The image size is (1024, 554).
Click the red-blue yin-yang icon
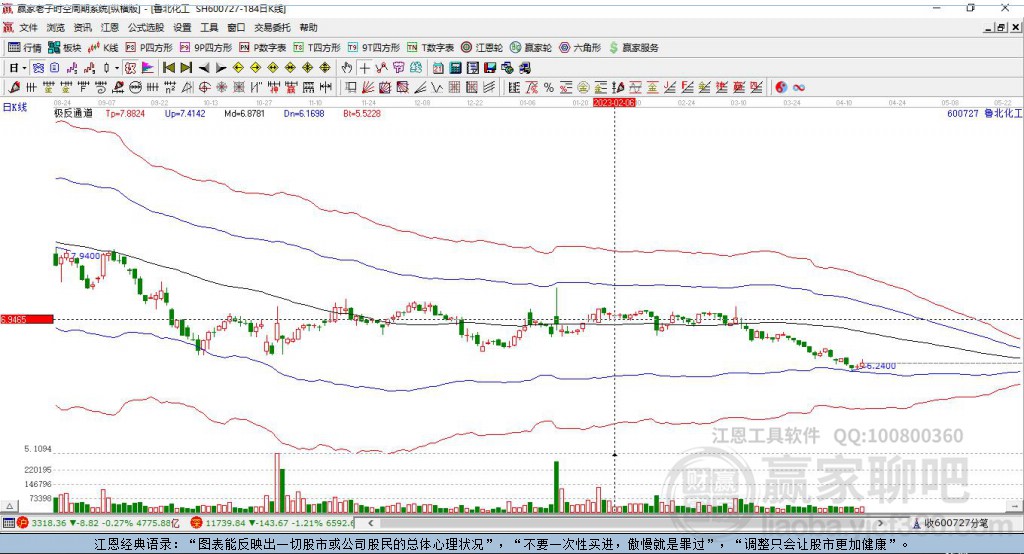click(781, 87)
